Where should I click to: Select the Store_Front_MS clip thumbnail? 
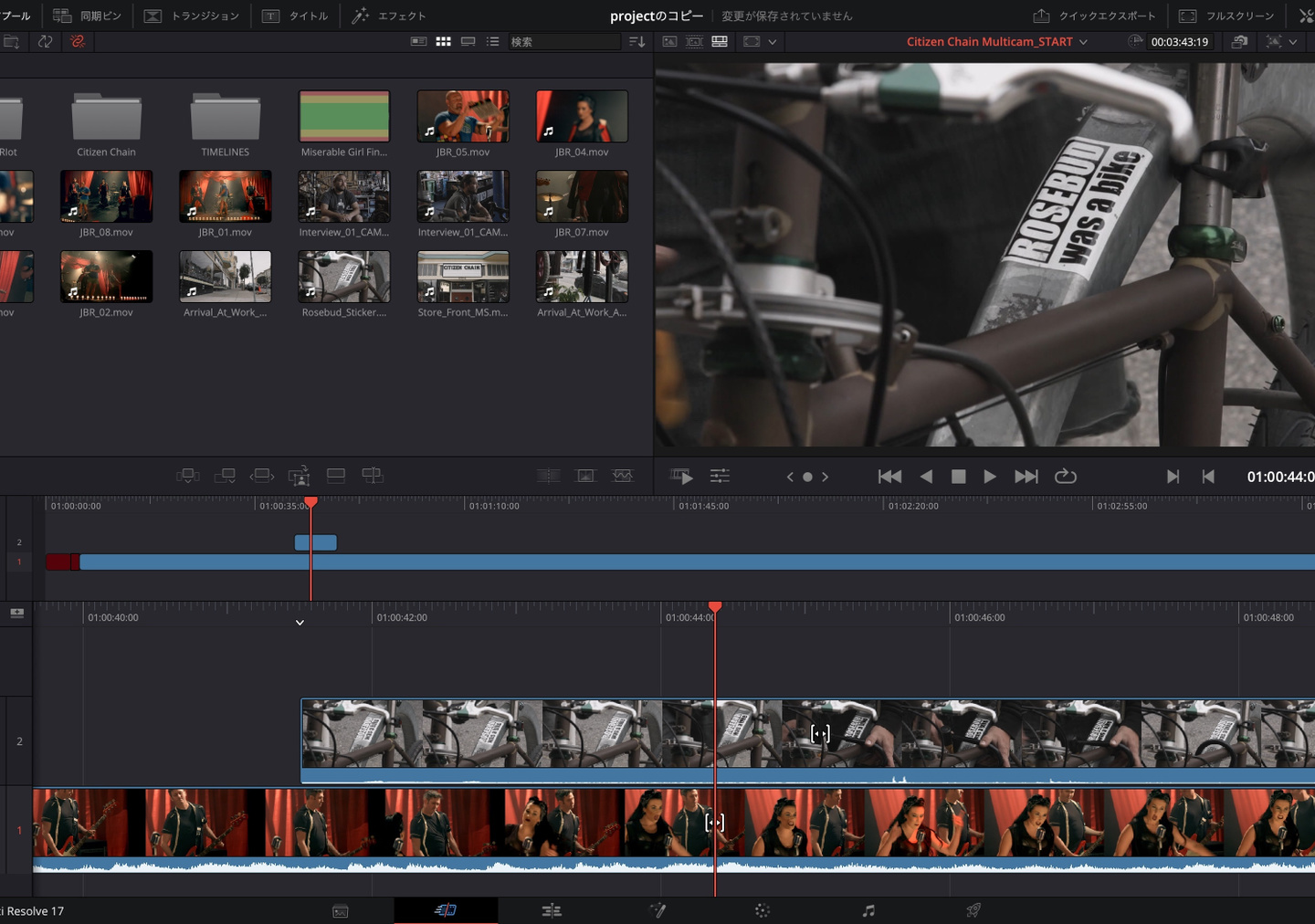click(x=463, y=276)
